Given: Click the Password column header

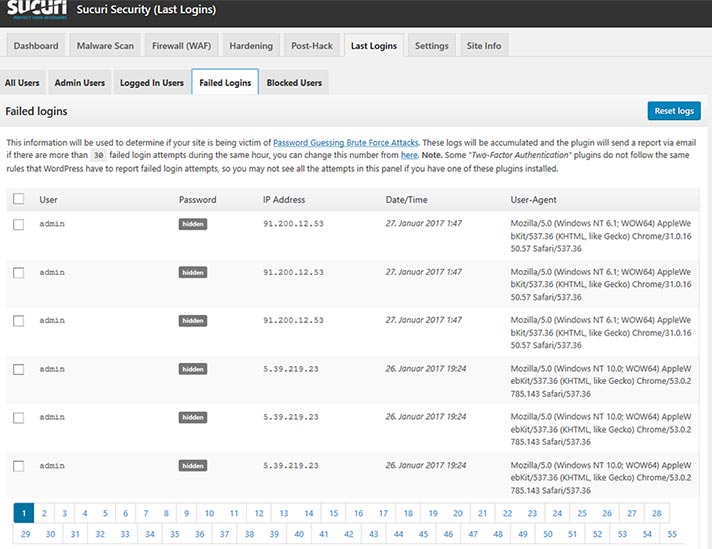Looking at the screenshot, I should click(x=197, y=200).
